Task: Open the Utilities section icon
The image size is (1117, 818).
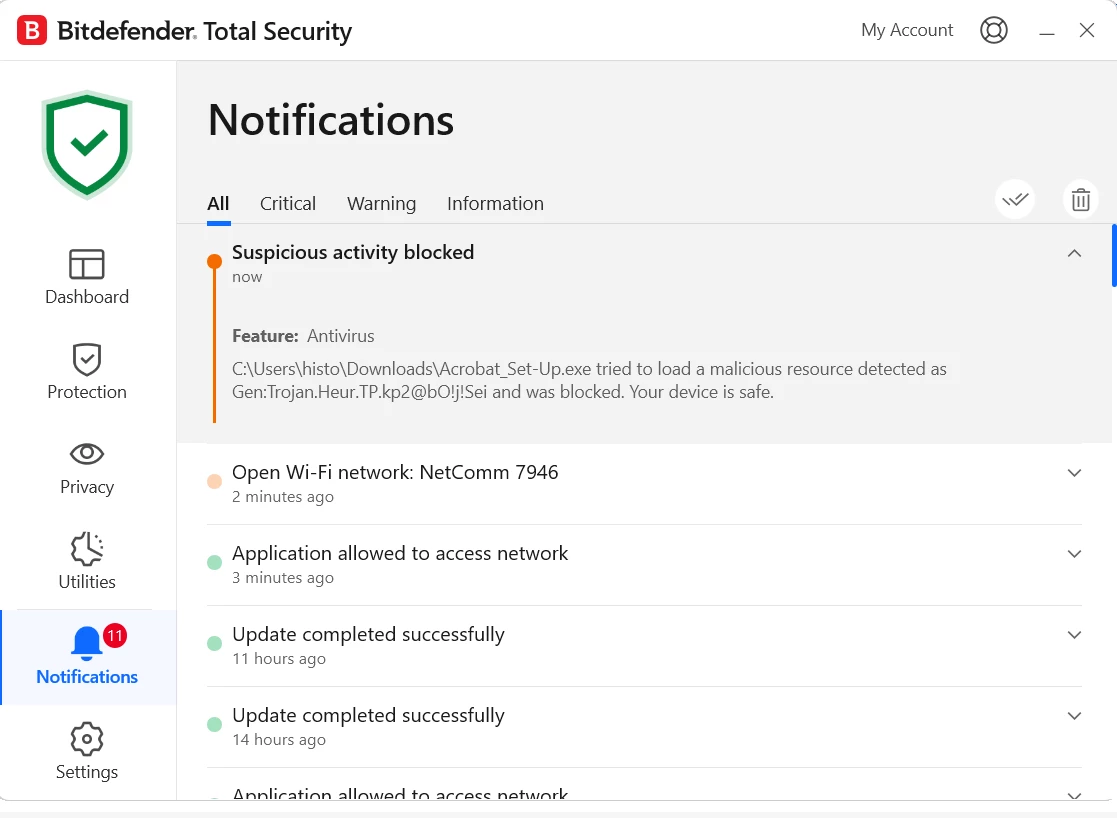Action: coord(87,549)
